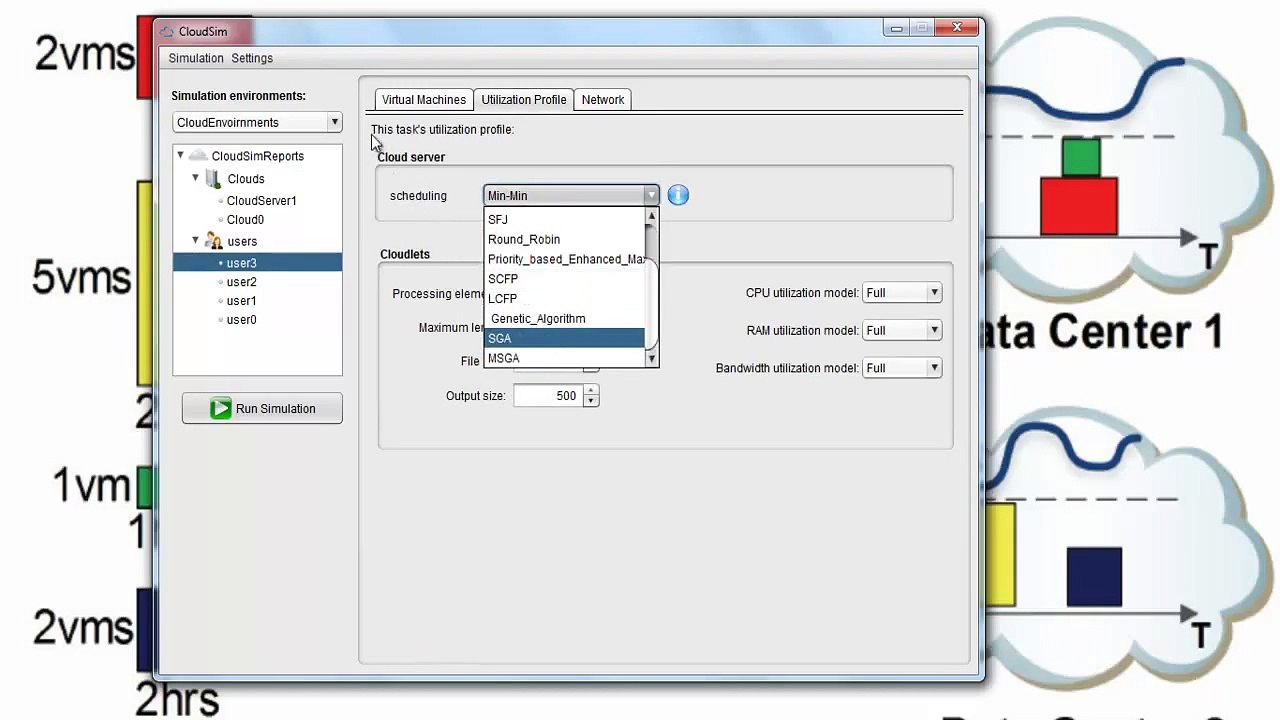
Task: Choose SCFP from the scheduling list
Action: coord(565,279)
